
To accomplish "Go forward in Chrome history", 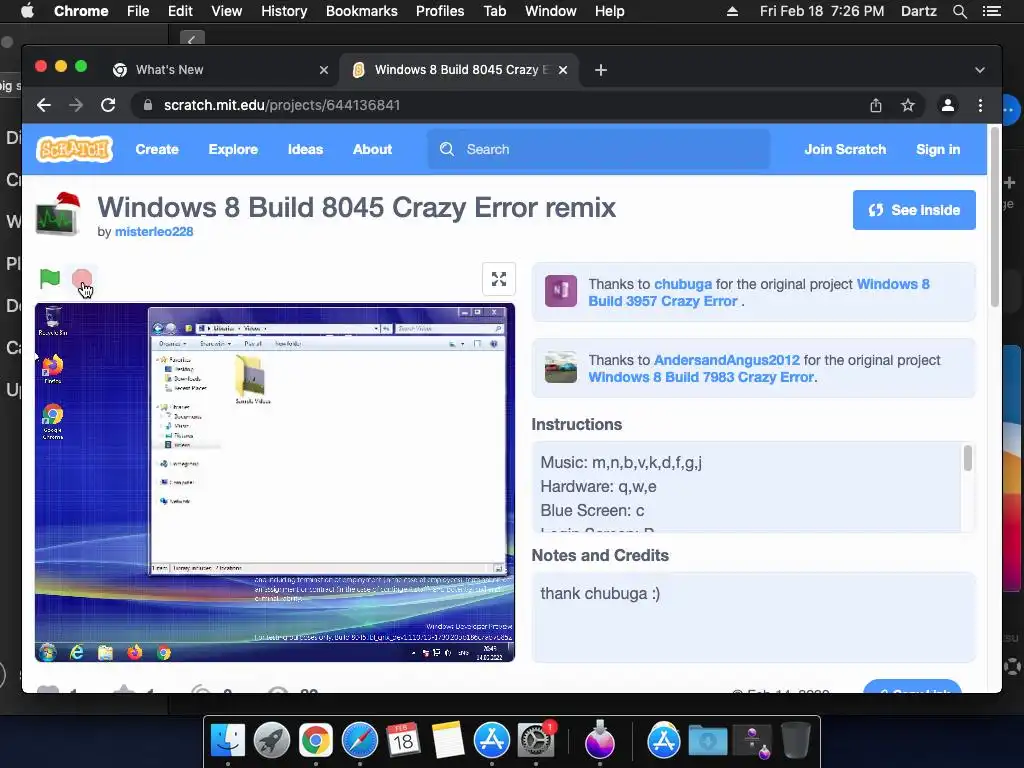I will click(76, 105).
